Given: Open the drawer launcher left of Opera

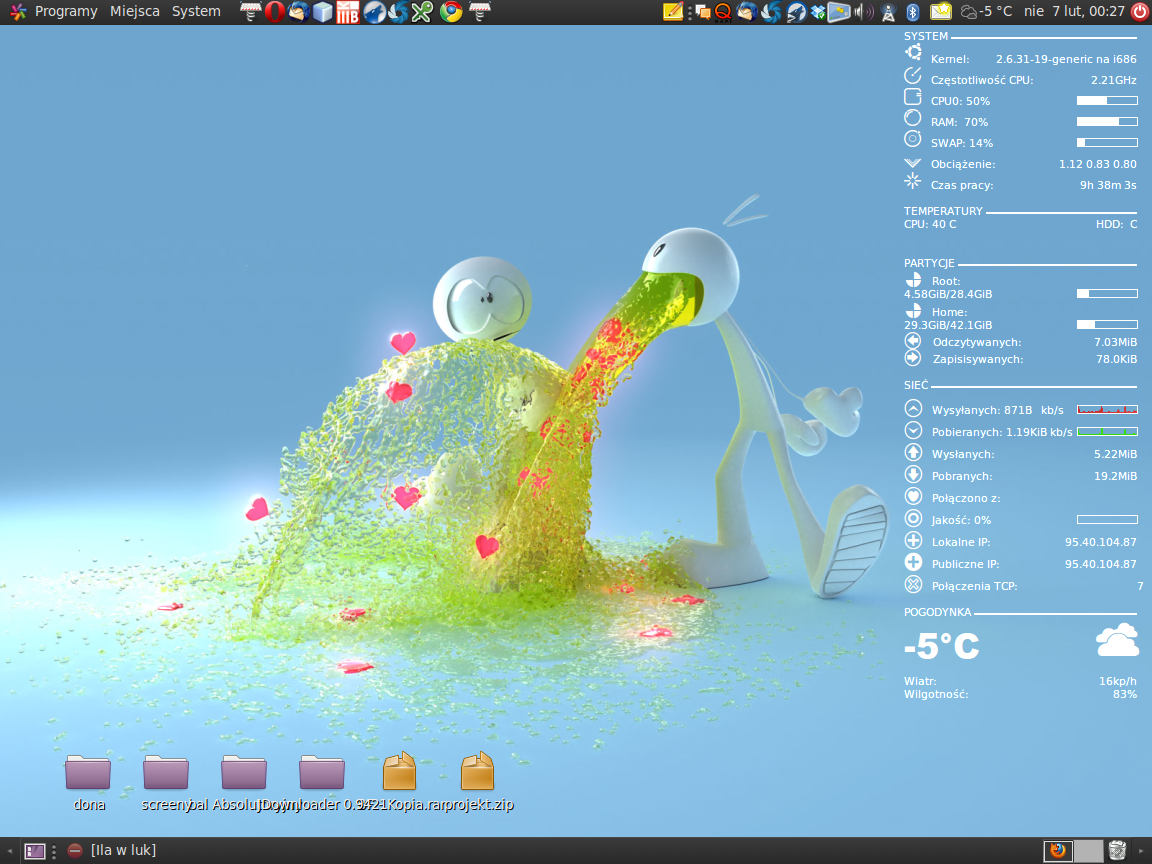Looking at the screenshot, I should pyautogui.click(x=251, y=12).
